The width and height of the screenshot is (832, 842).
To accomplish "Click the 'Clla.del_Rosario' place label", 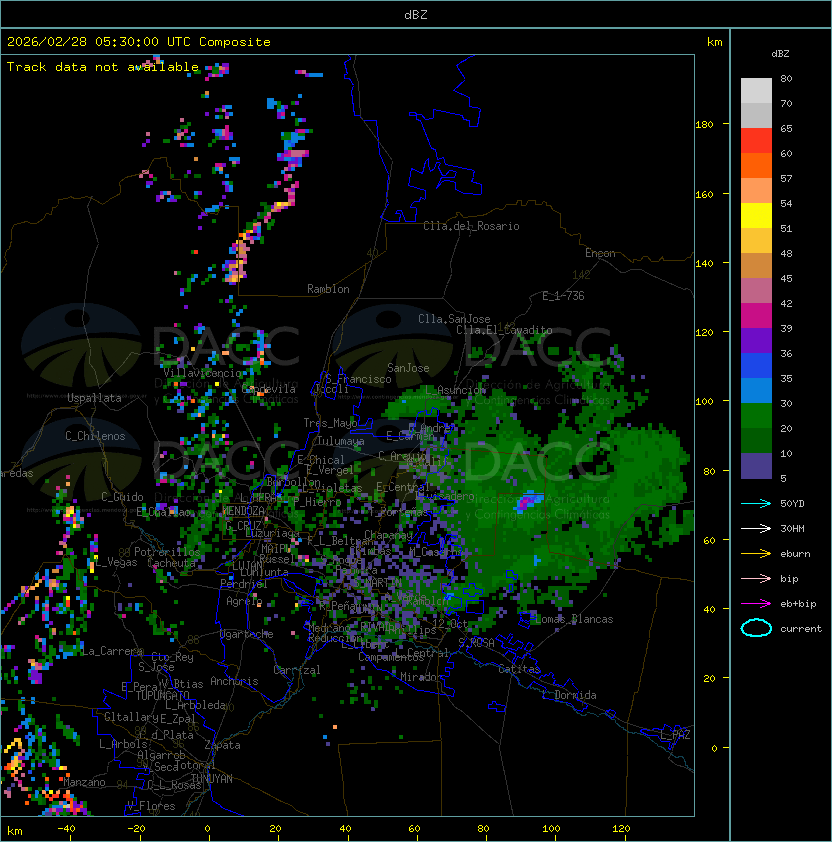I will (471, 226).
